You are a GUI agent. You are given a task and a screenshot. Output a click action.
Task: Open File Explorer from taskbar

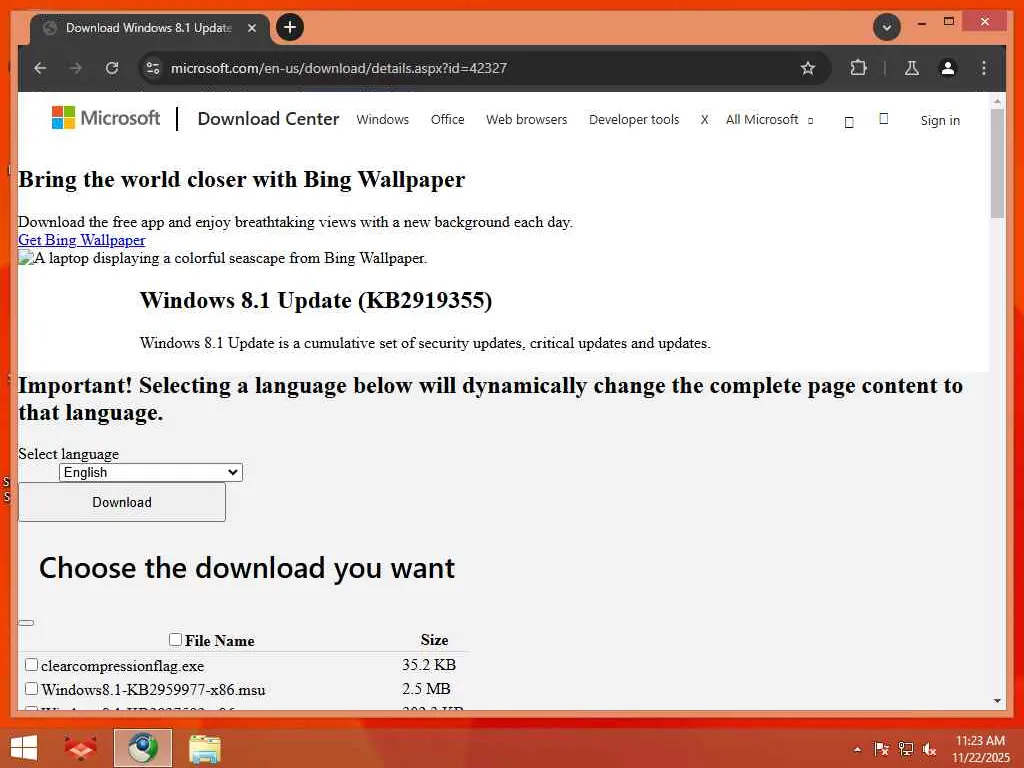point(204,748)
